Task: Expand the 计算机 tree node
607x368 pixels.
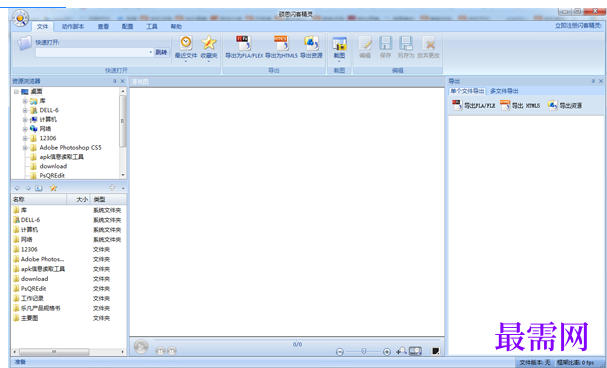Action: 25,120
